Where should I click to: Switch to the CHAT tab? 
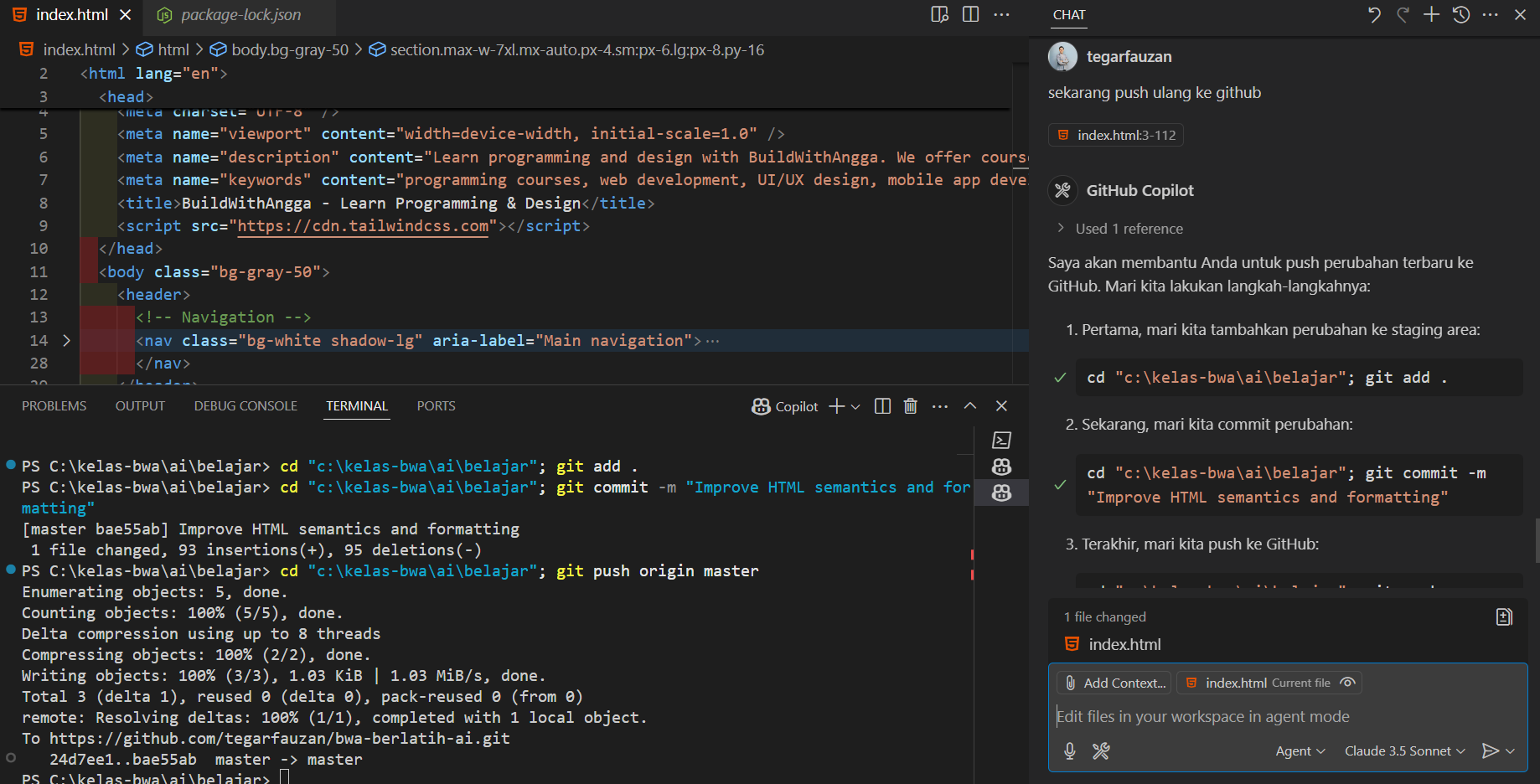(1069, 15)
